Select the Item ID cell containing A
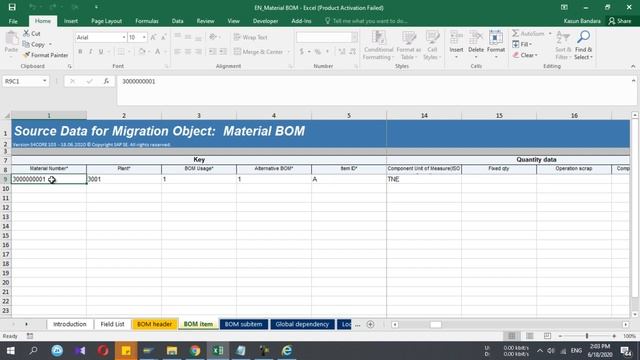The width and height of the screenshot is (640, 360). [349, 179]
